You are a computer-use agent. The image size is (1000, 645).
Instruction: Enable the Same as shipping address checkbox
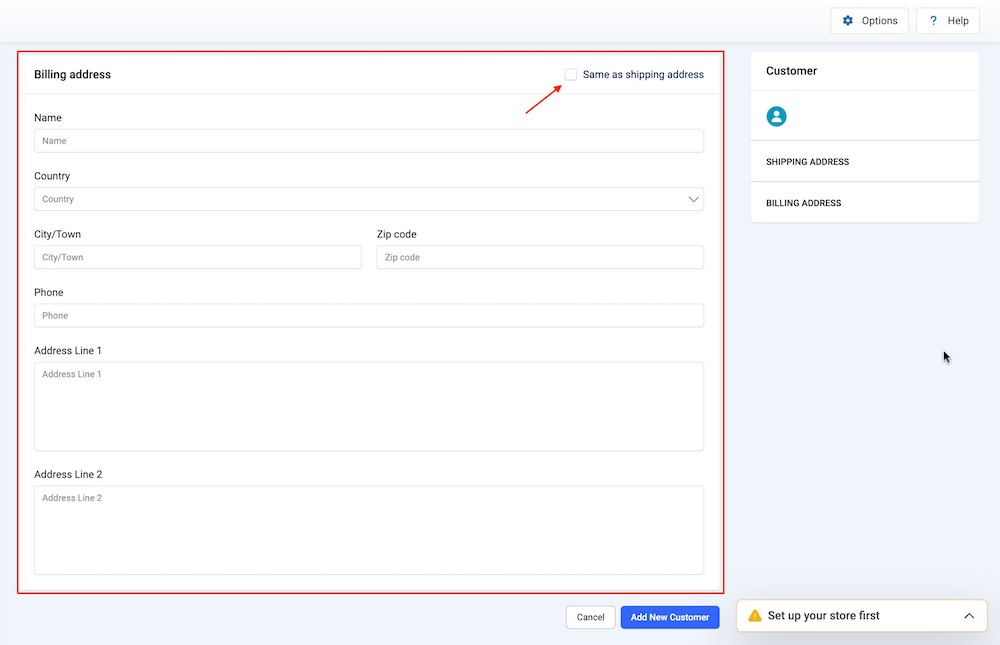click(571, 74)
